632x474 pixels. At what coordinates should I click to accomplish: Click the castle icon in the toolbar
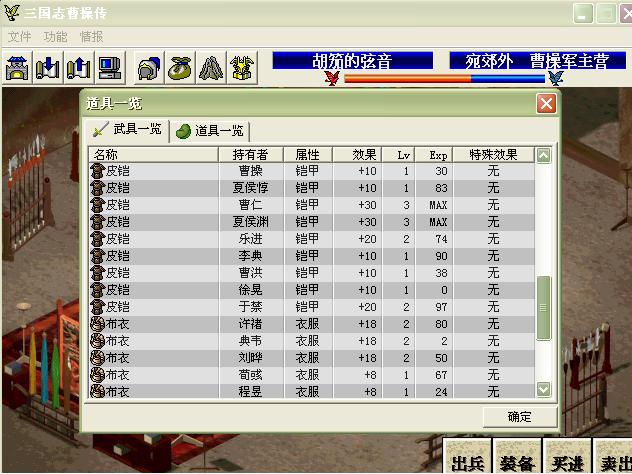[x=17, y=68]
